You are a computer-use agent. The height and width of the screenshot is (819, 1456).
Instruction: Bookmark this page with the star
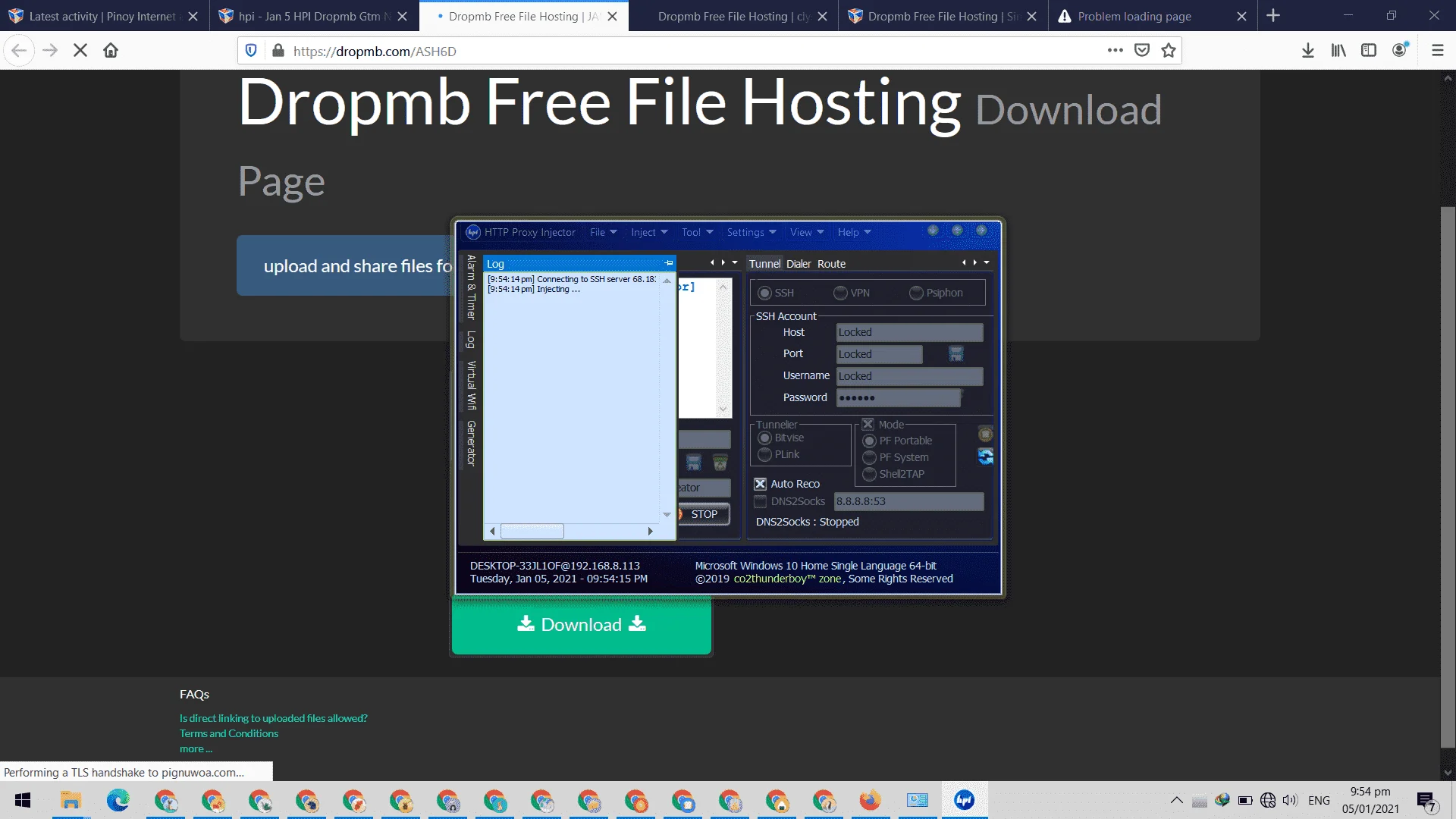[x=1169, y=51]
